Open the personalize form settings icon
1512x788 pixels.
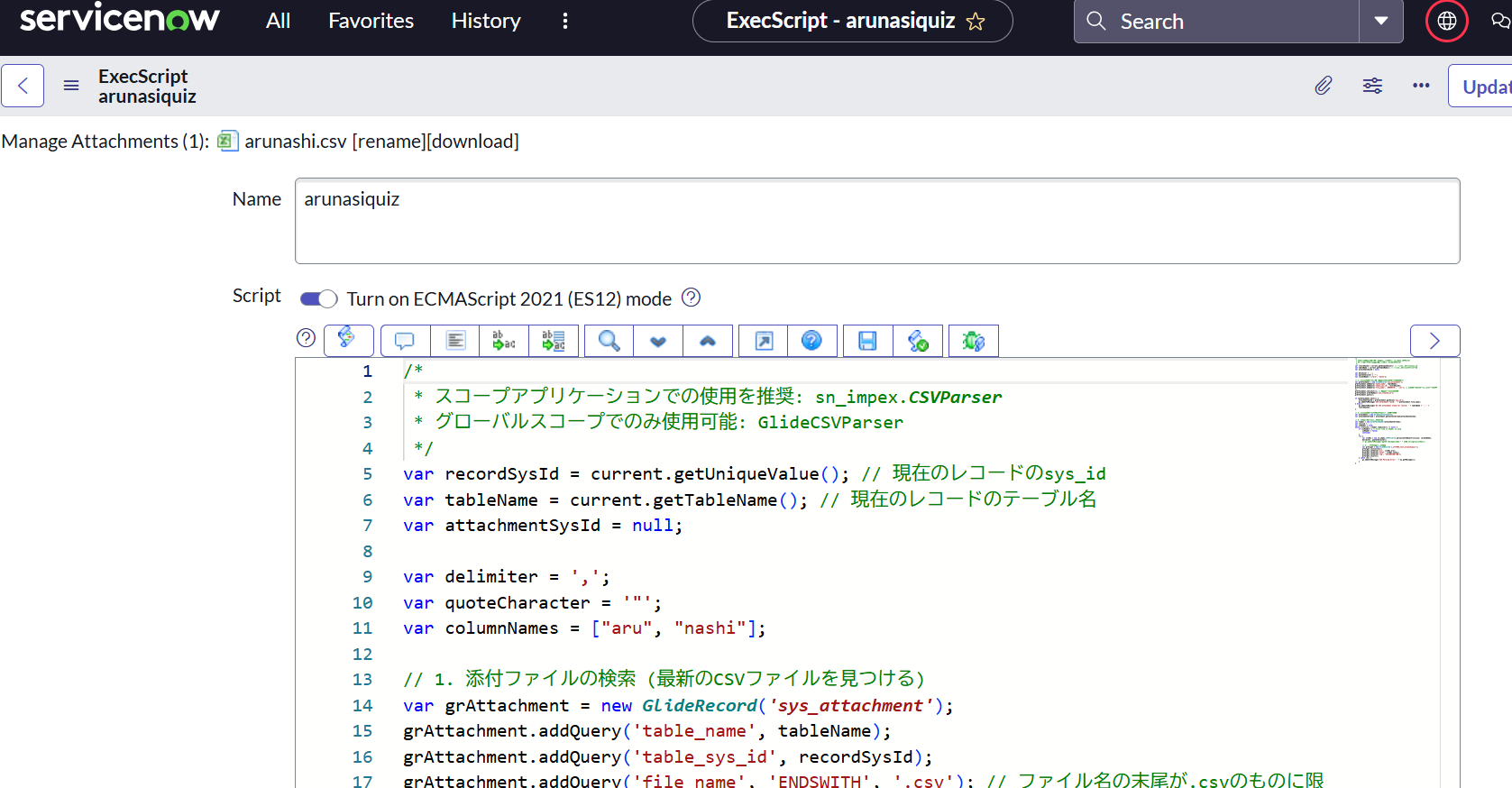click(1372, 86)
